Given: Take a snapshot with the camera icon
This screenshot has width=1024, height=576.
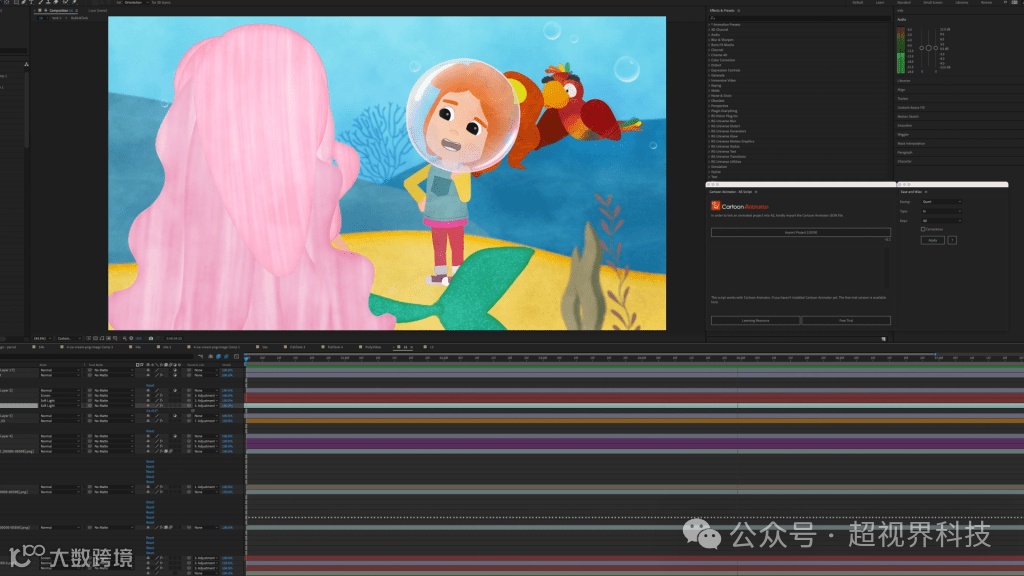Looking at the screenshot, I should click(x=151, y=338).
